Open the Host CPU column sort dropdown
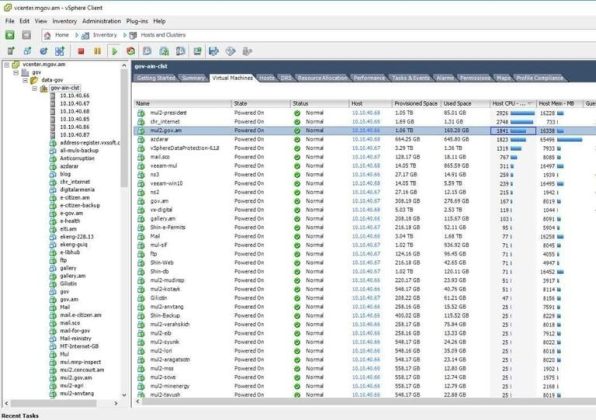The height and width of the screenshot is (420, 596). click(x=530, y=103)
